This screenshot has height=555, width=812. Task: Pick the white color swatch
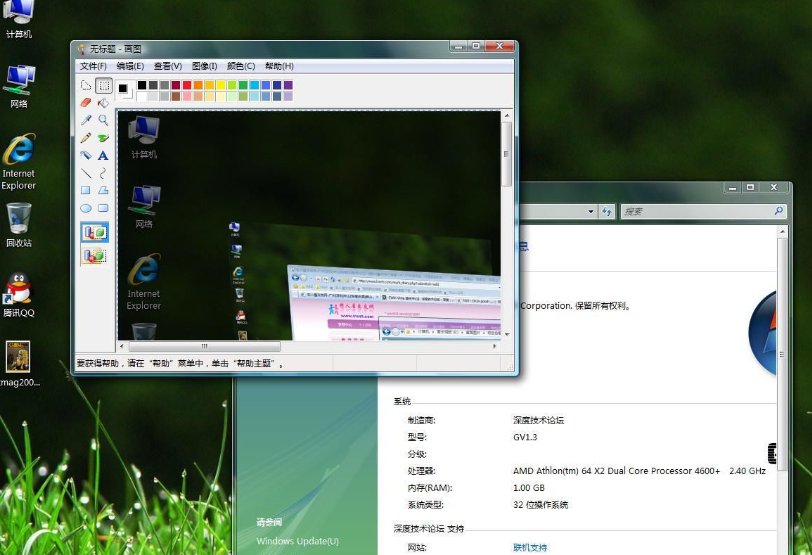(x=142, y=96)
